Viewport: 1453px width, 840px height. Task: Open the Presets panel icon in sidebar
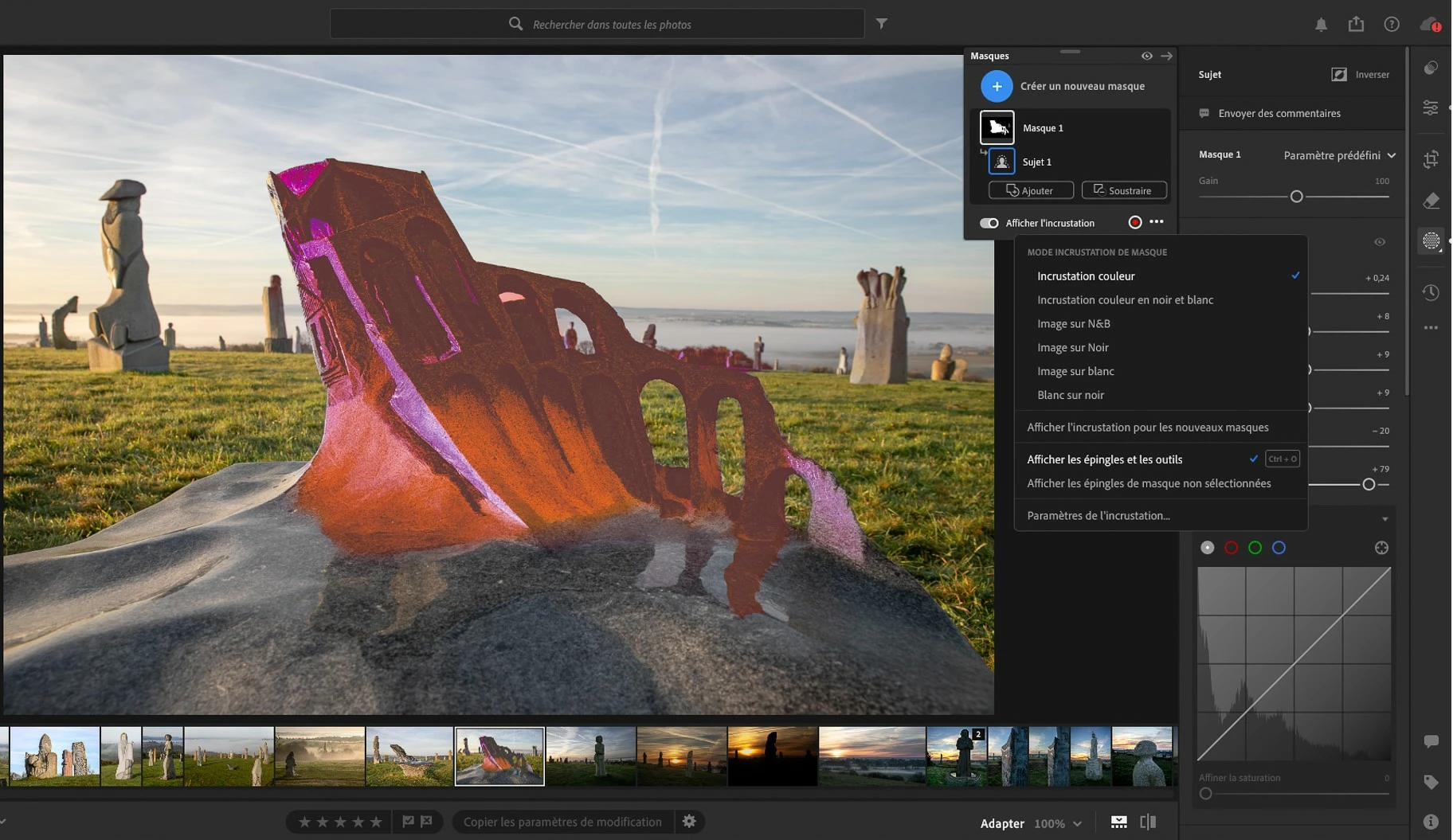(x=1431, y=68)
